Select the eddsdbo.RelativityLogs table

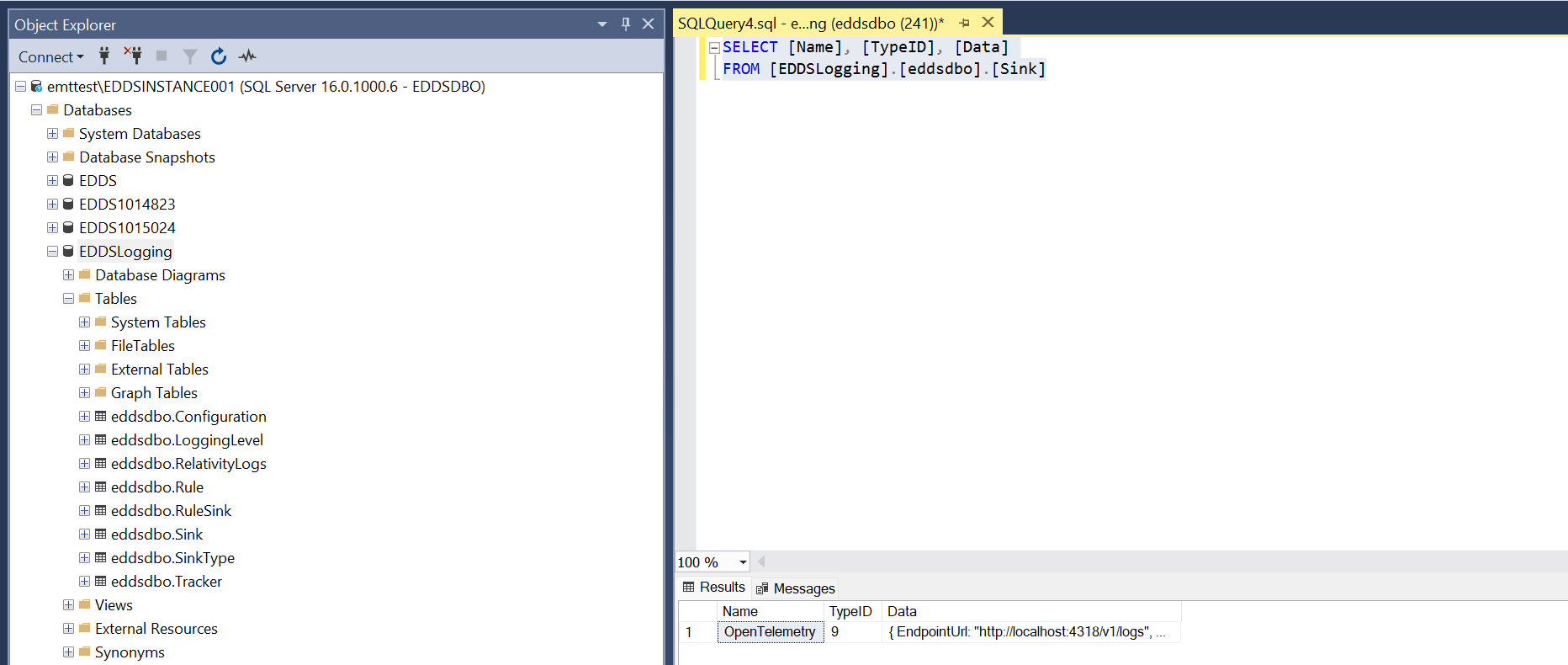click(x=188, y=464)
